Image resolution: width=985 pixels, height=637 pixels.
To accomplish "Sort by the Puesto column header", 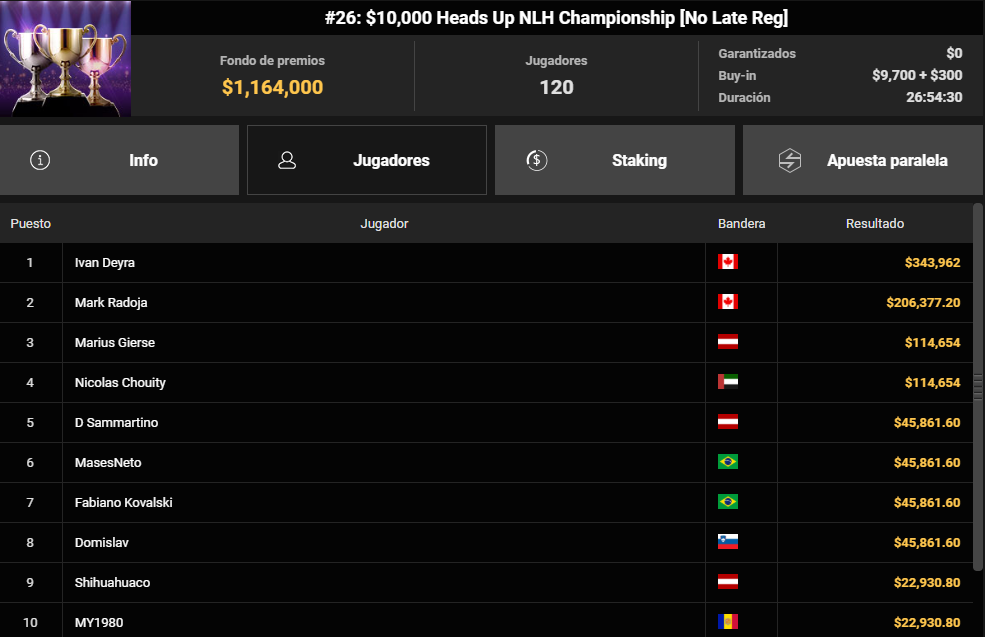I will click(x=31, y=224).
